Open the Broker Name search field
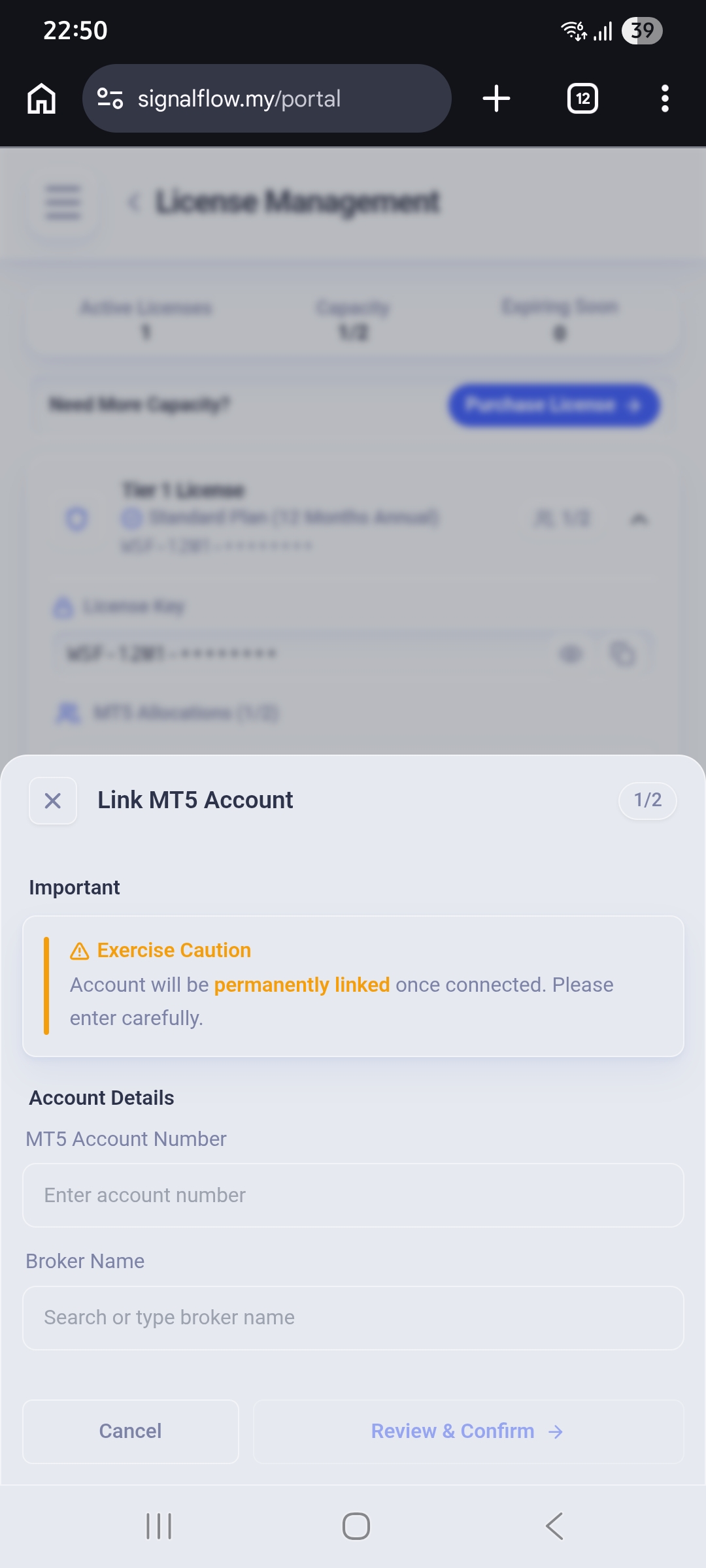The height and width of the screenshot is (1568, 706). (353, 1317)
